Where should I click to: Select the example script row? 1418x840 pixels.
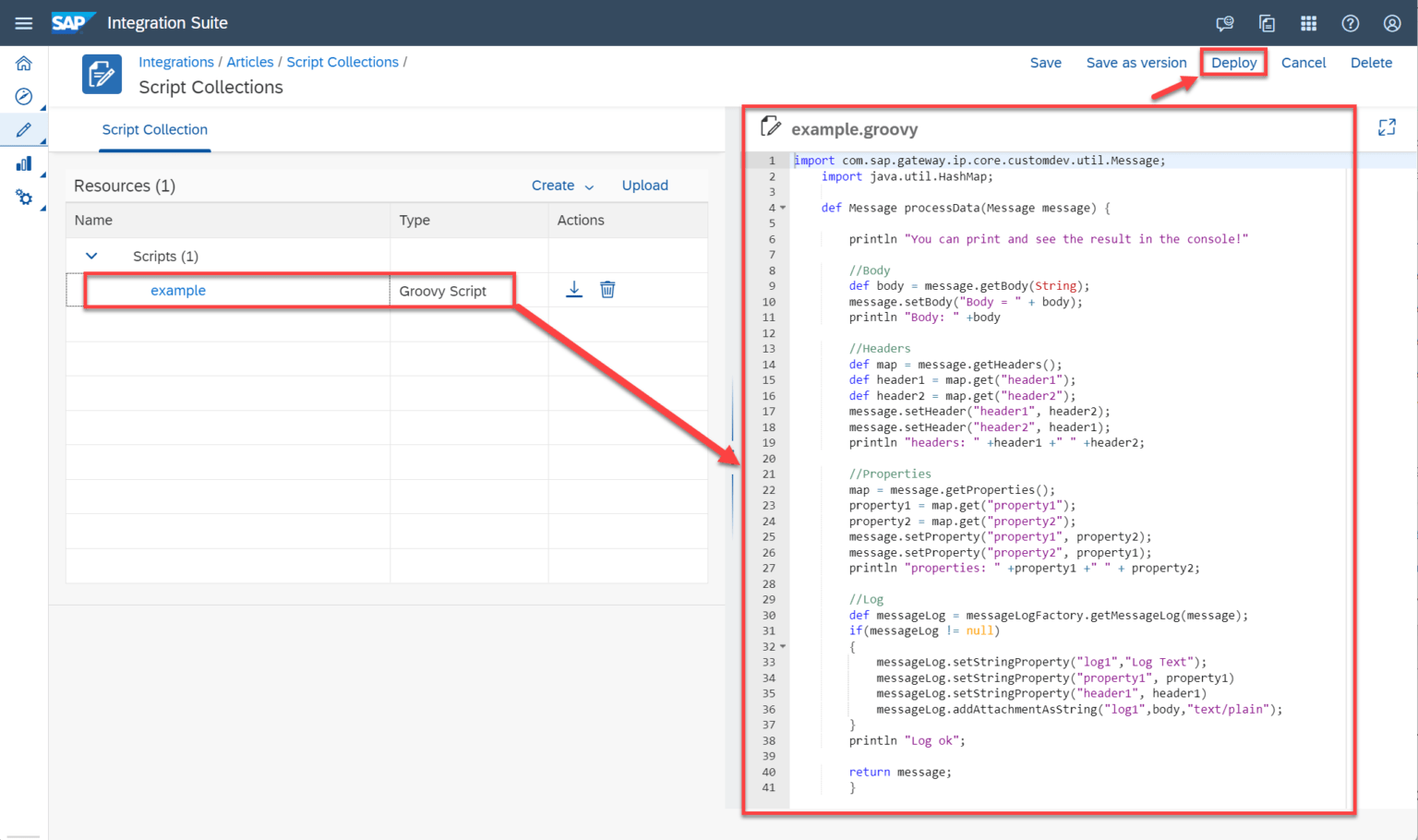click(x=178, y=290)
